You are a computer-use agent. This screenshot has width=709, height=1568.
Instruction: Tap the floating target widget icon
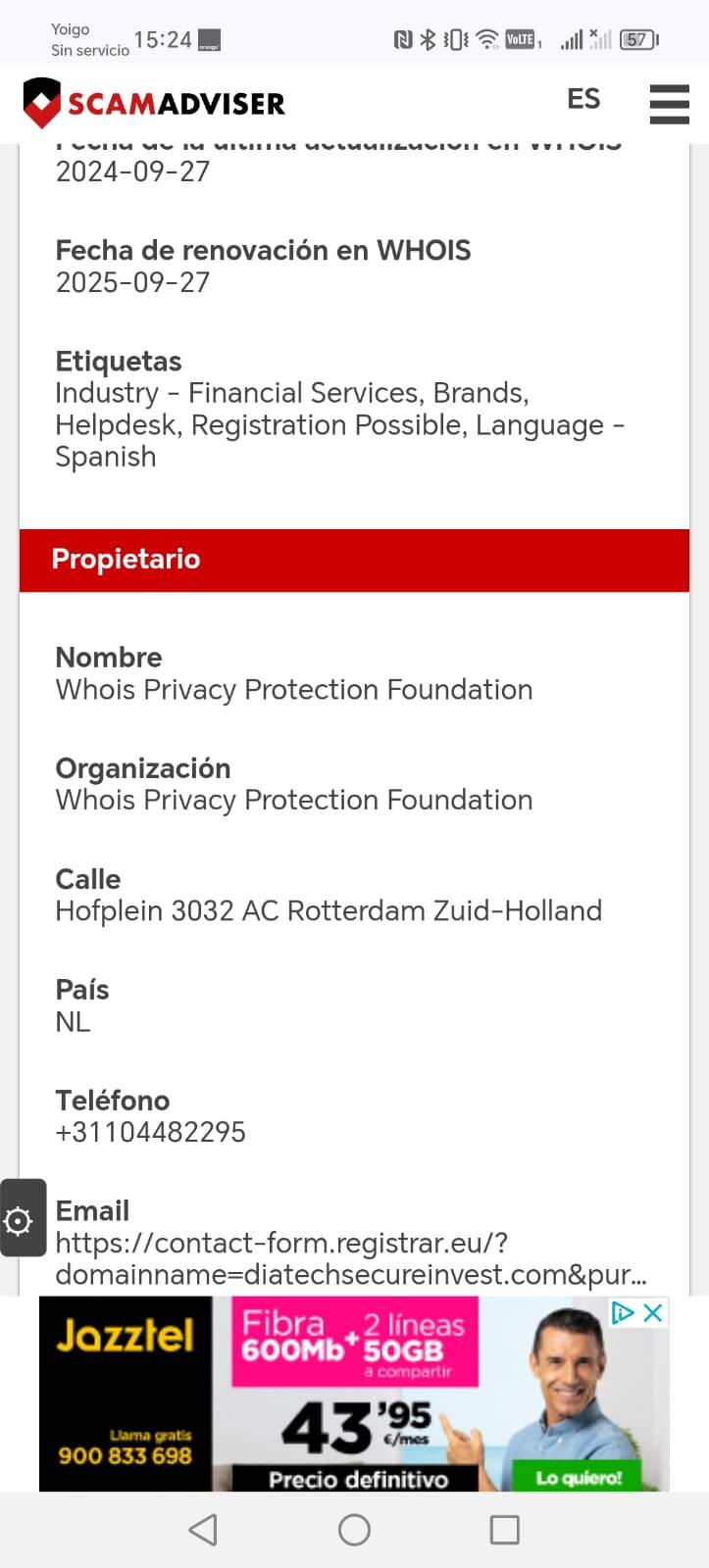pos(20,1220)
